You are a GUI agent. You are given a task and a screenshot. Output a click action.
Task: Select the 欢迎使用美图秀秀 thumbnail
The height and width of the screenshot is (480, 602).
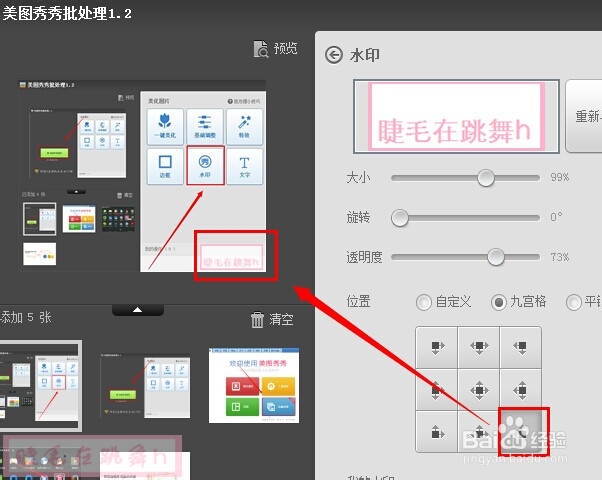coord(254,386)
